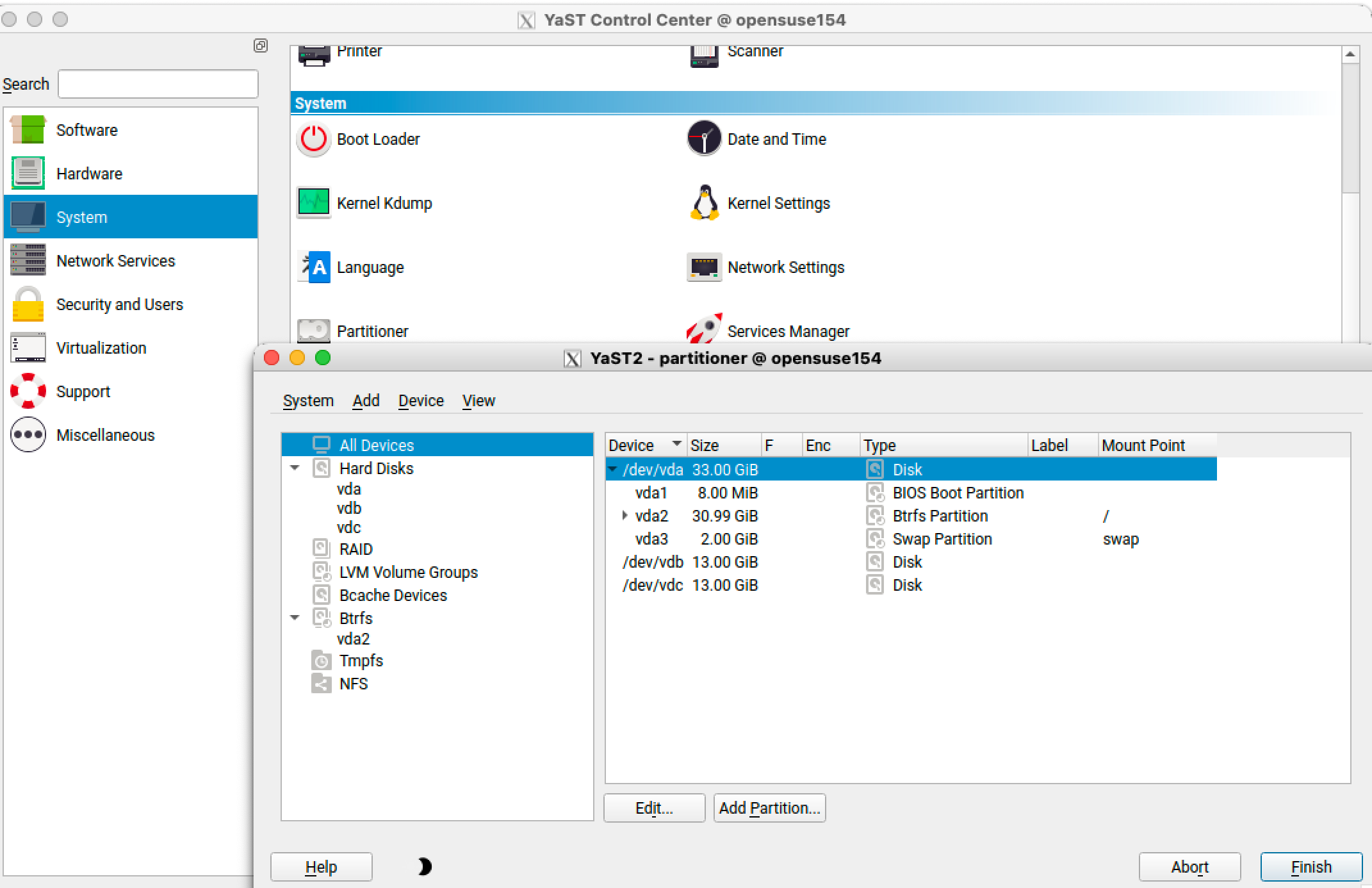Click the swap mount point cell
1372x888 pixels.
1121,539
